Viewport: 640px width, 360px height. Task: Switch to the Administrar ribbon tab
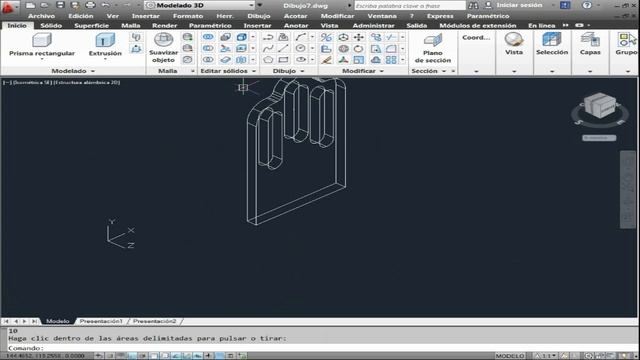pos(373,25)
